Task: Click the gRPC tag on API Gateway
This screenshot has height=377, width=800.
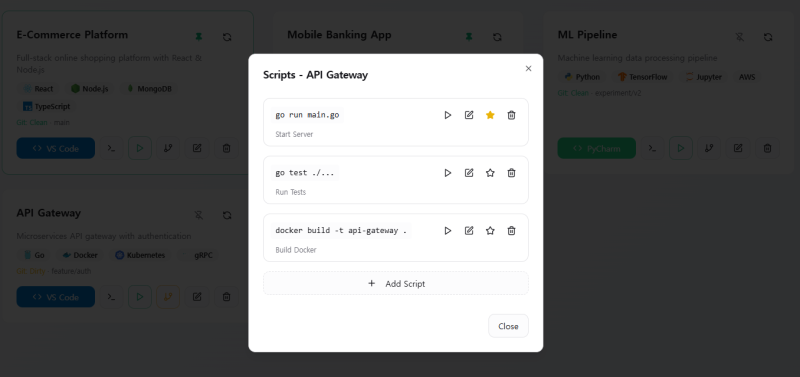Action: click(x=197, y=255)
